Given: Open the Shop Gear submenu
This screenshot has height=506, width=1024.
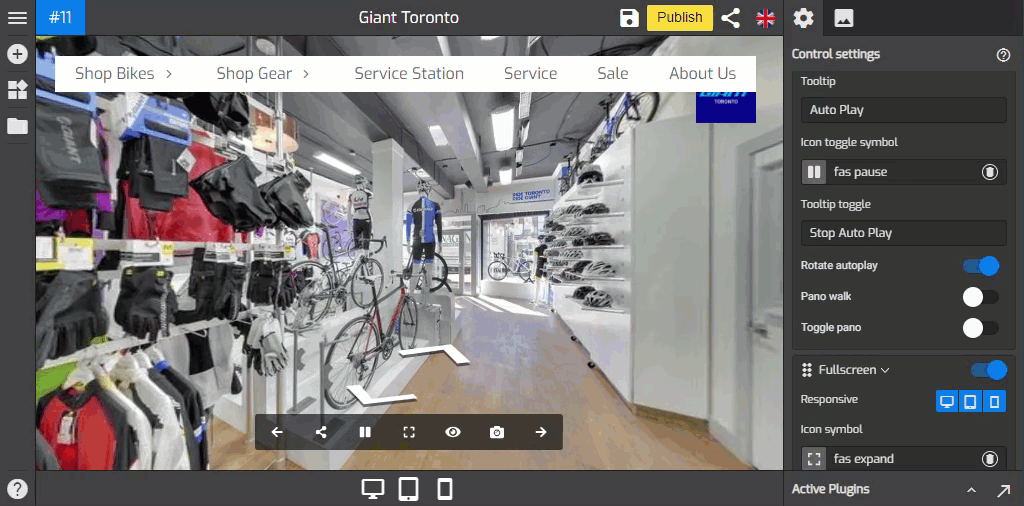Looking at the screenshot, I should [263, 74].
